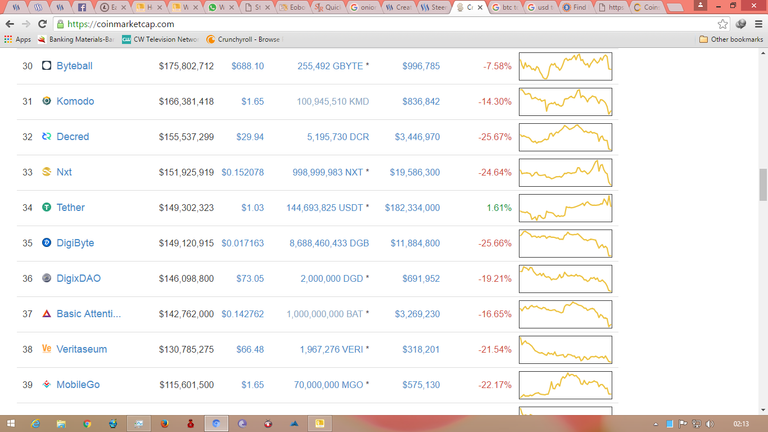The image size is (768, 432).
Task: Go back with the browser back arrow
Action: 10,24
